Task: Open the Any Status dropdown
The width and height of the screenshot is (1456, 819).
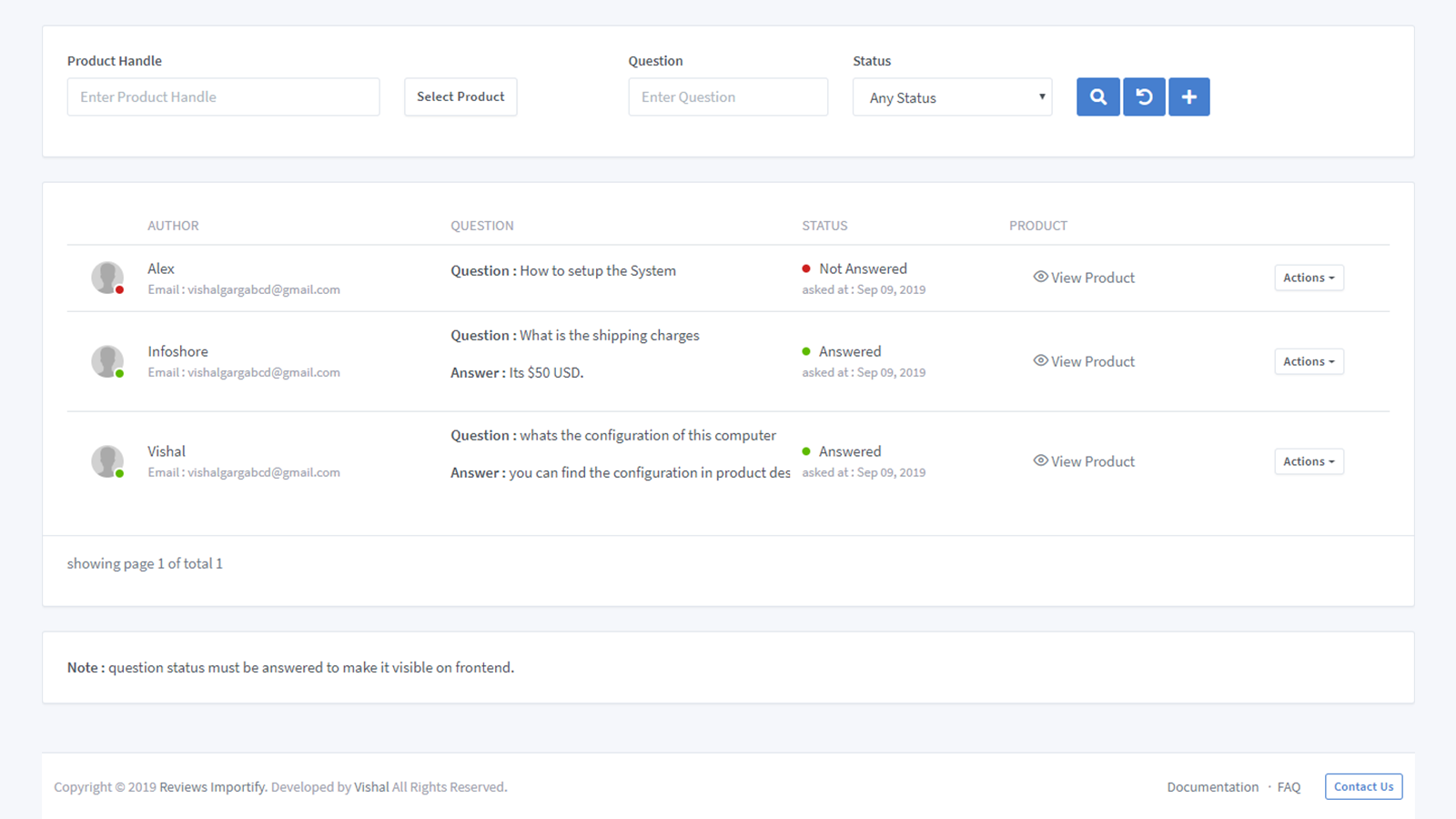Action: coord(952,96)
